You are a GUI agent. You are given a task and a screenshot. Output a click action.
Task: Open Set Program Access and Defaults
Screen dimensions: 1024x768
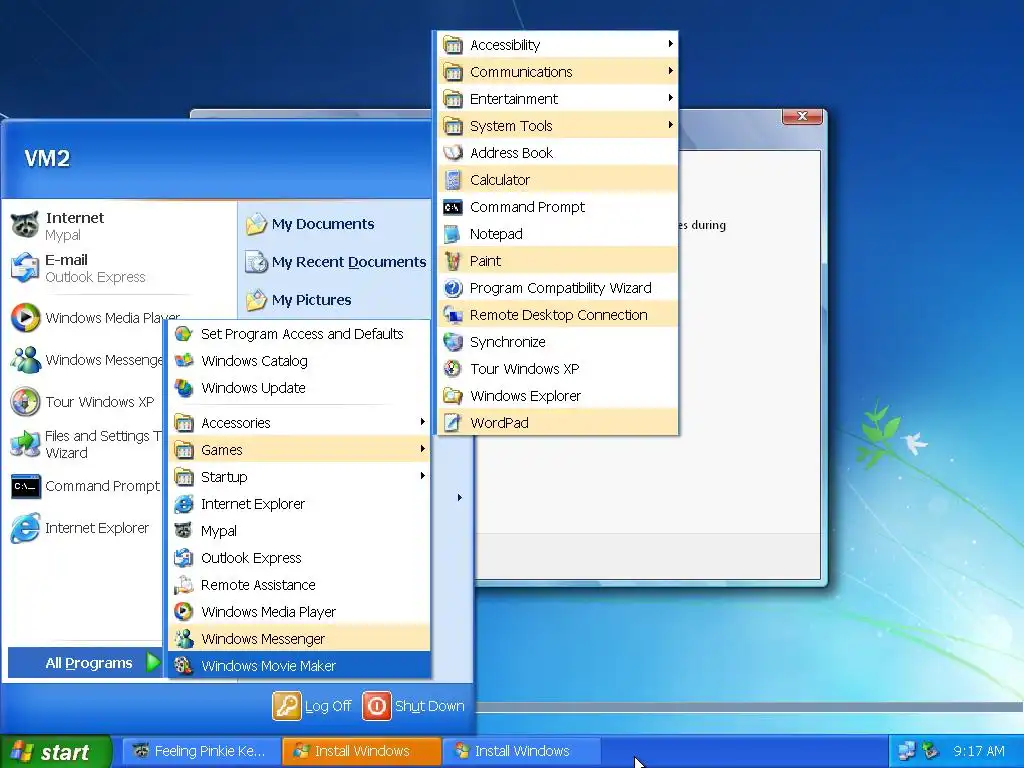tap(300, 334)
